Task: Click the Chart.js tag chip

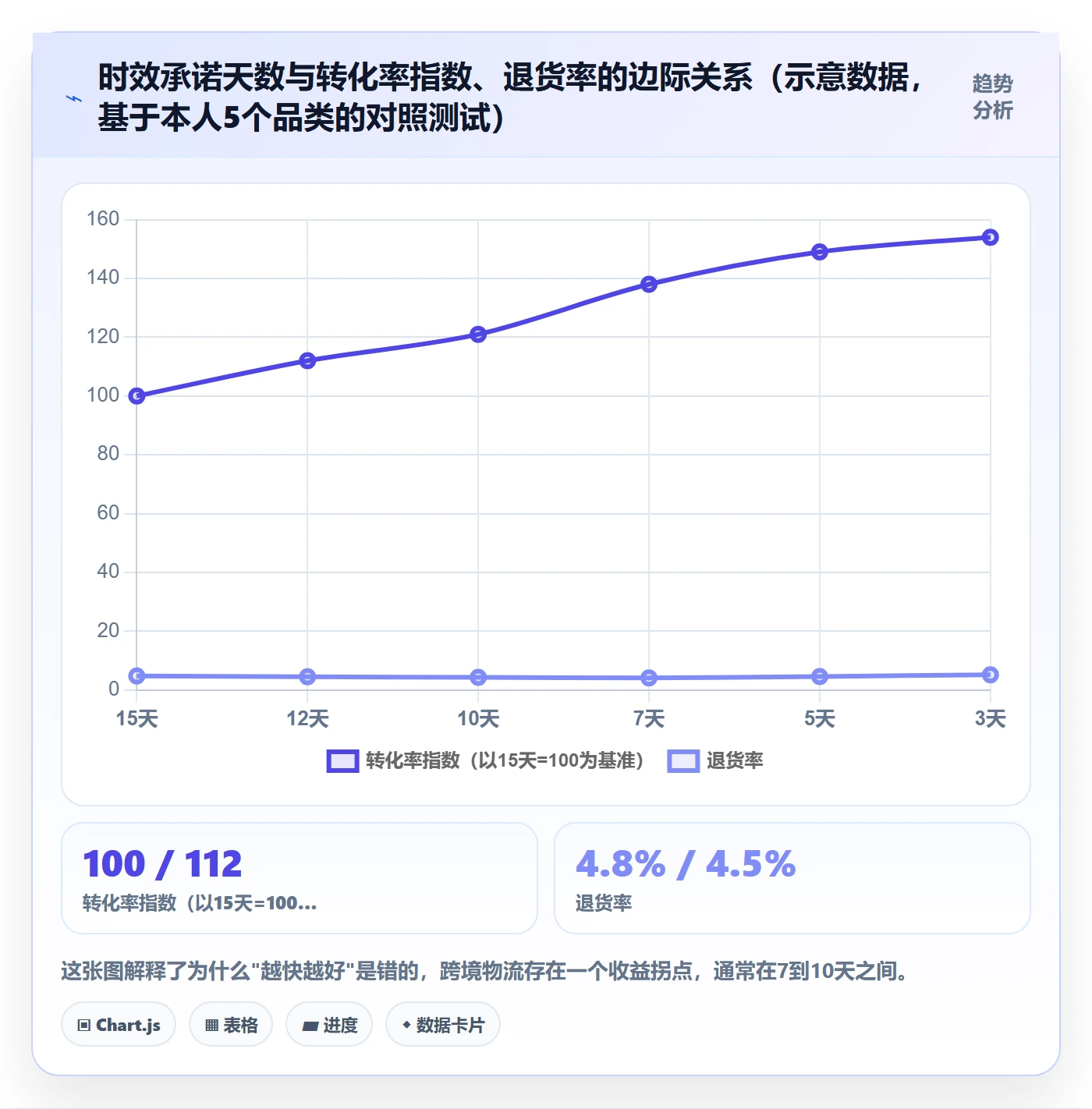Action: tap(119, 1025)
